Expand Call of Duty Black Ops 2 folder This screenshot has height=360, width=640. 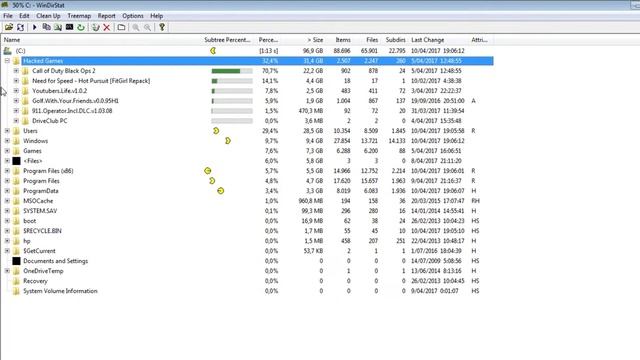pos(16,71)
